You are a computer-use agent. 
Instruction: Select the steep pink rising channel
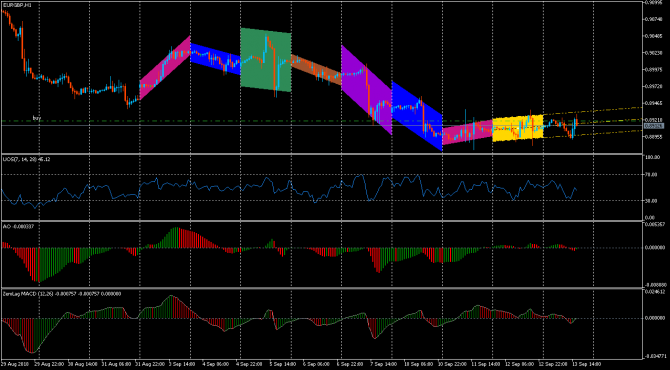tap(165, 68)
